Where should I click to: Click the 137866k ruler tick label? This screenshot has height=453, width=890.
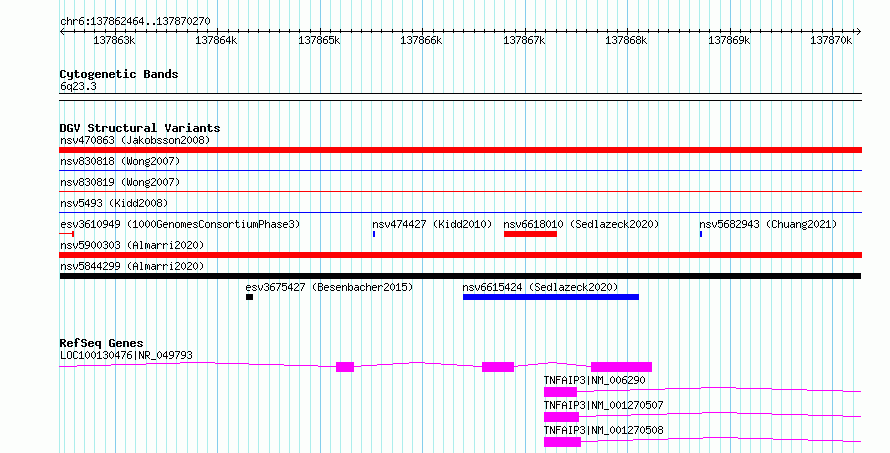click(x=421, y=40)
